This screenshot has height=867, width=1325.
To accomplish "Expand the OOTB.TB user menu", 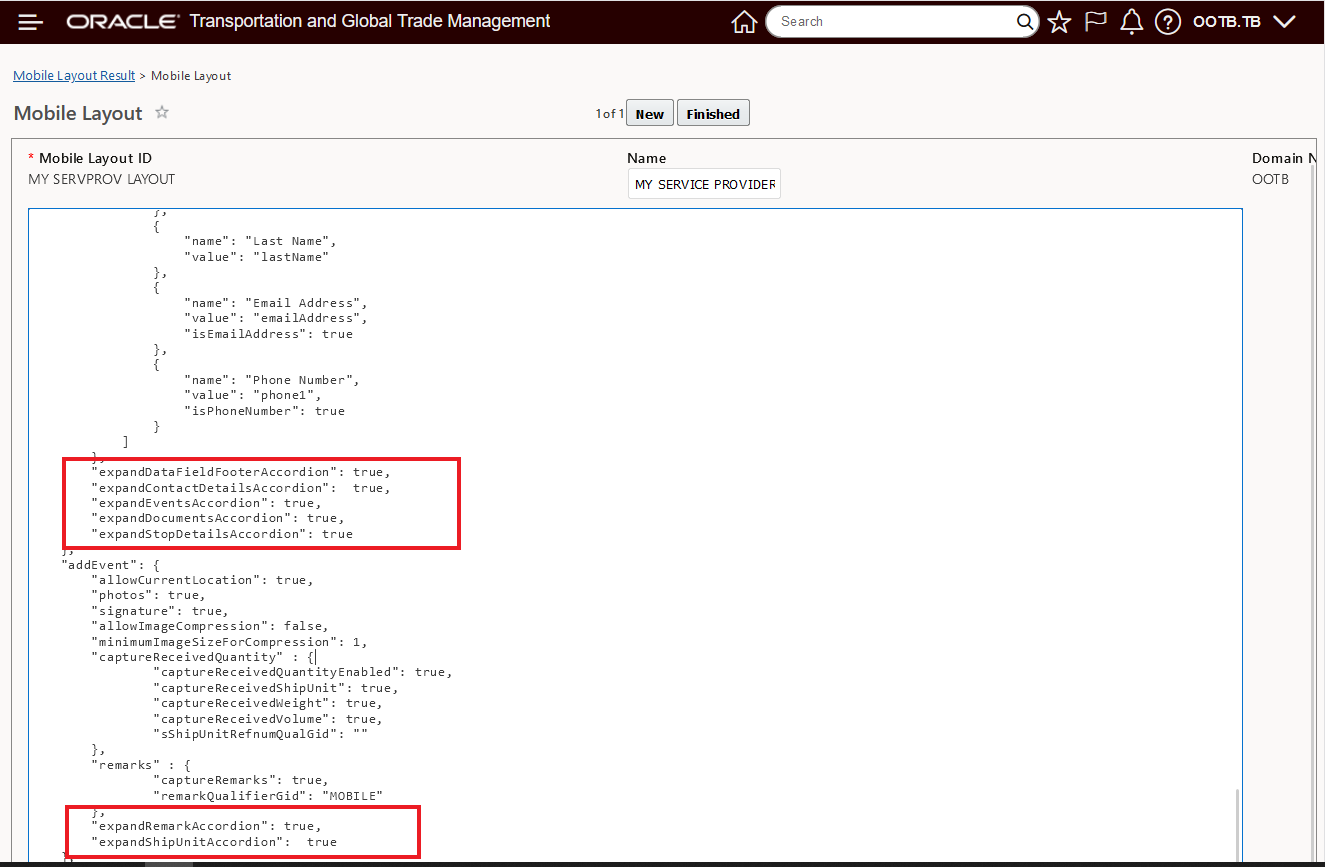I will pyautogui.click(x=1244, y=22).
